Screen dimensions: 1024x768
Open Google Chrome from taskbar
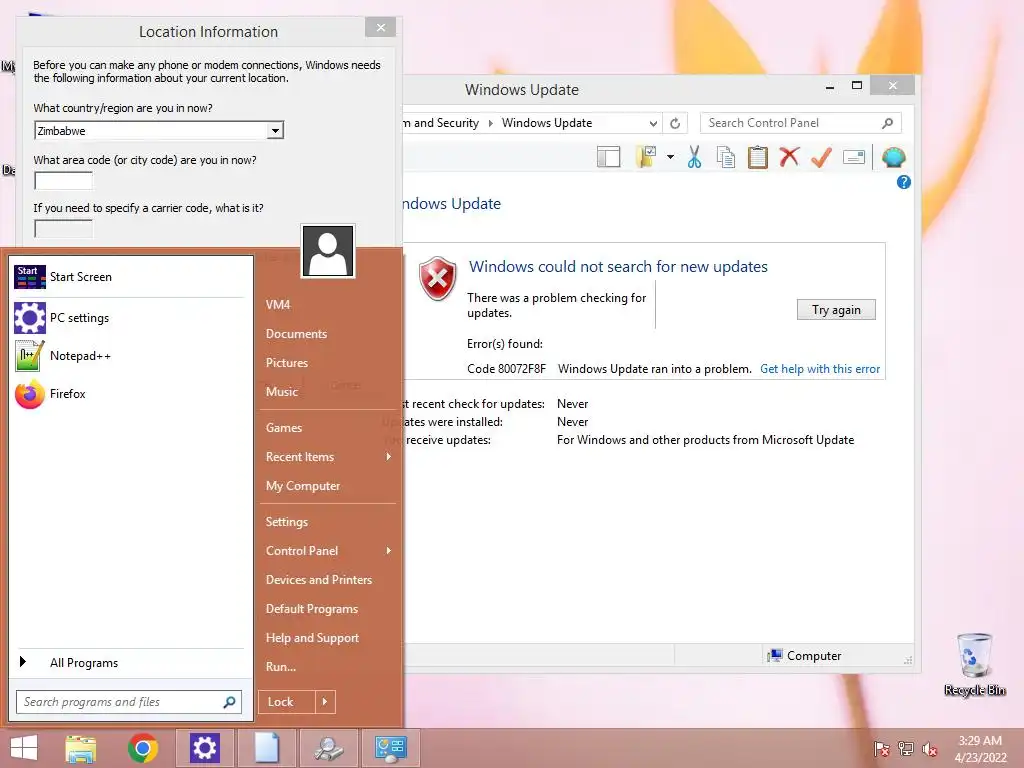(143, 748)
